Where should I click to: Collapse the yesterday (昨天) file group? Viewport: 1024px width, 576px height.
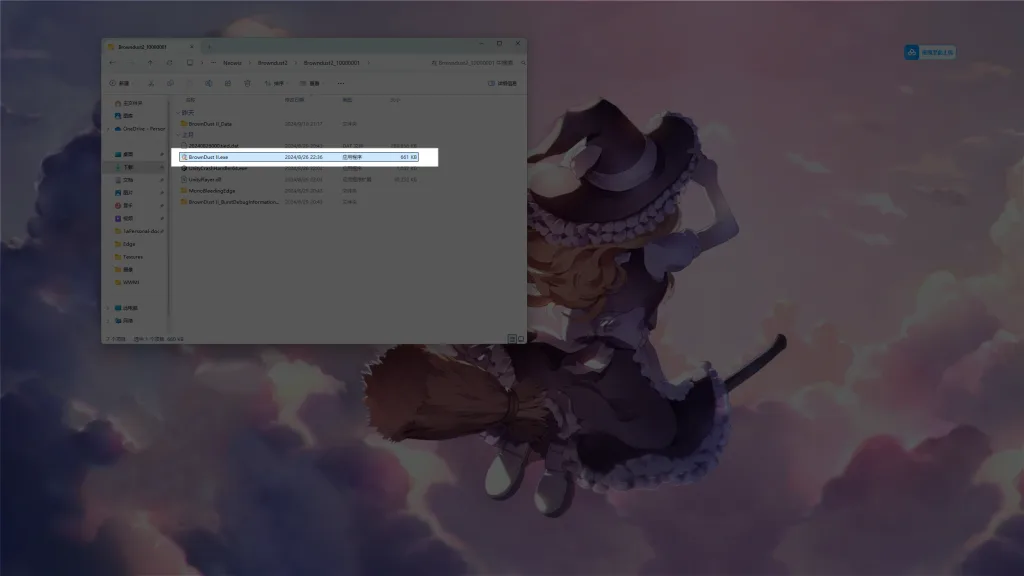coord(178,112)
